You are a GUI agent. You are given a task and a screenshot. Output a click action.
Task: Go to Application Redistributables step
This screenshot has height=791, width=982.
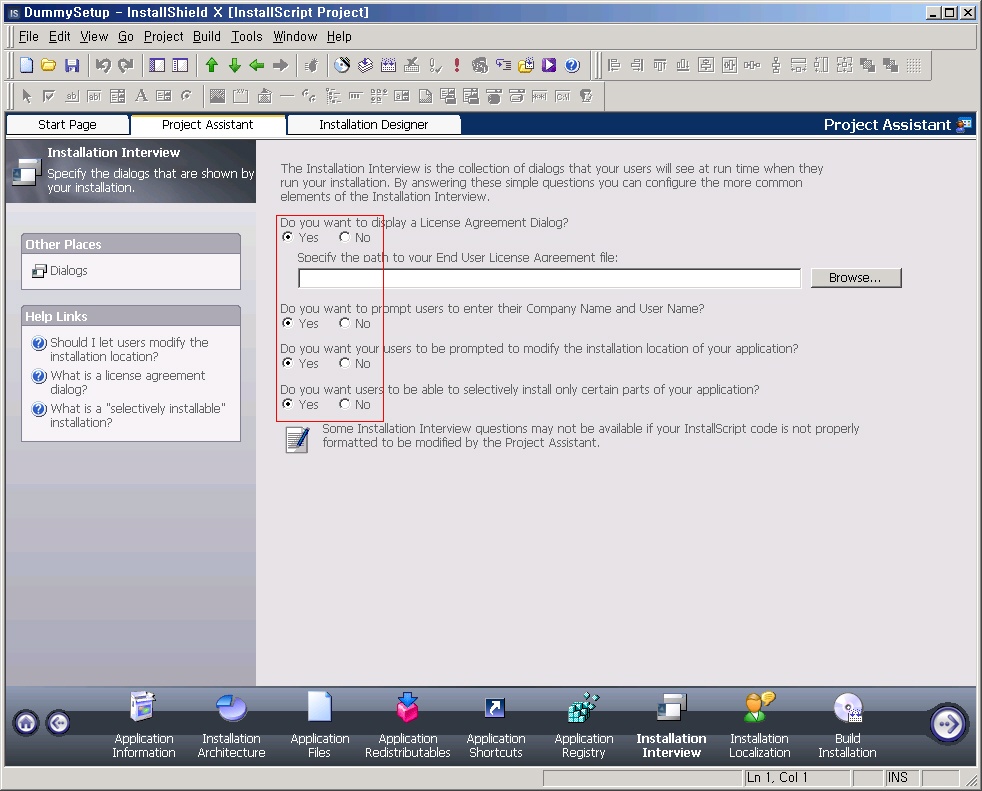click(x=408, y=725)
